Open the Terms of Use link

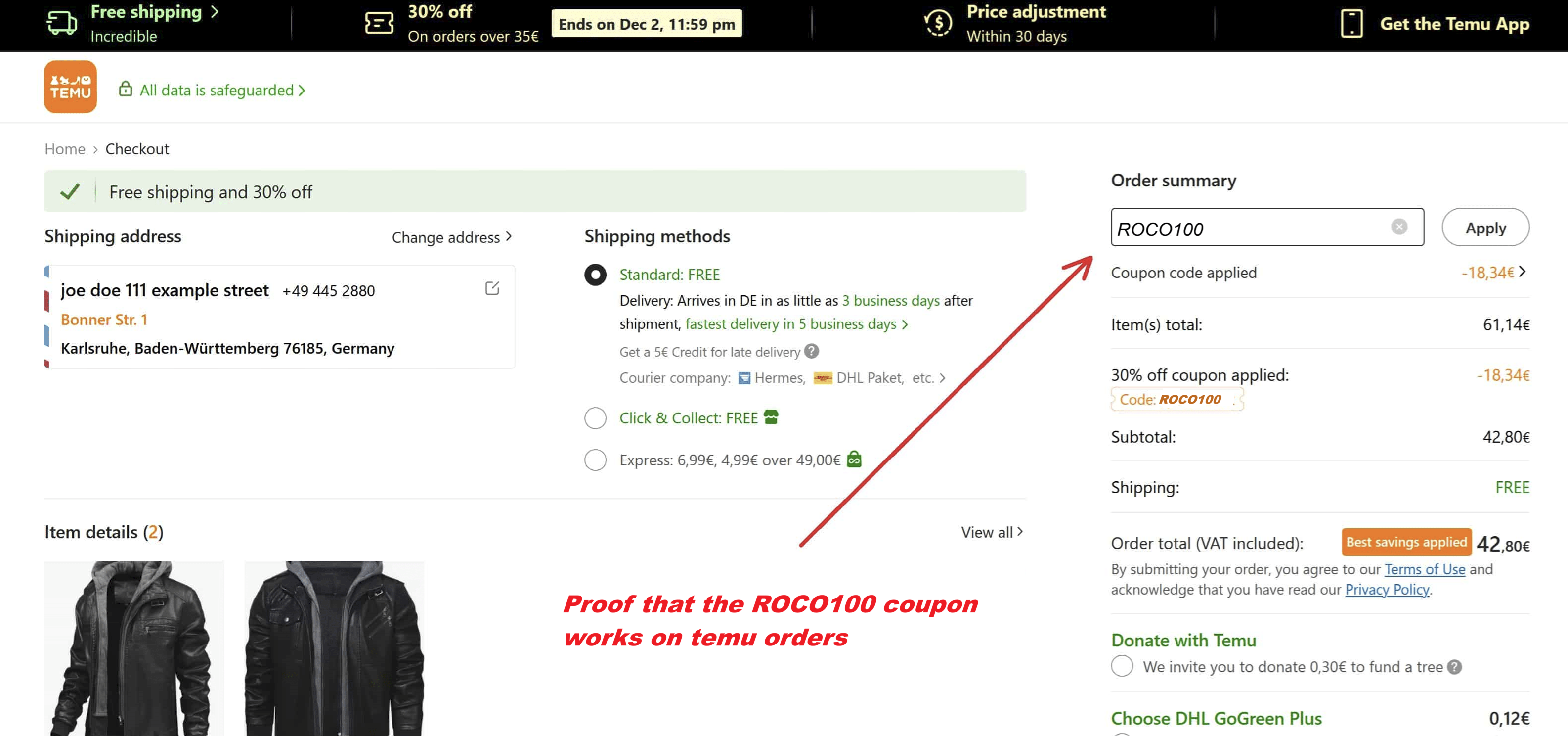1424,569
